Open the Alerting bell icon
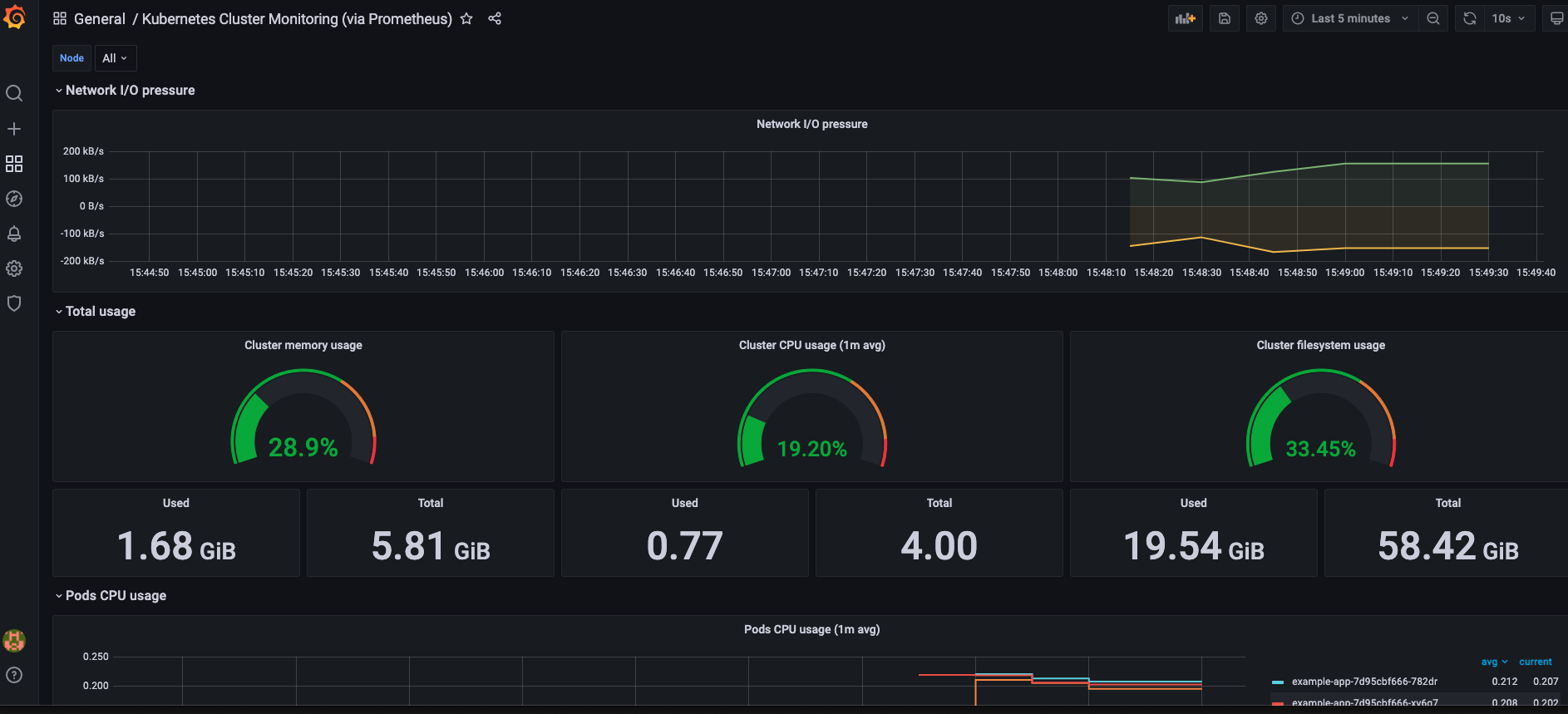 coord(14,234)
